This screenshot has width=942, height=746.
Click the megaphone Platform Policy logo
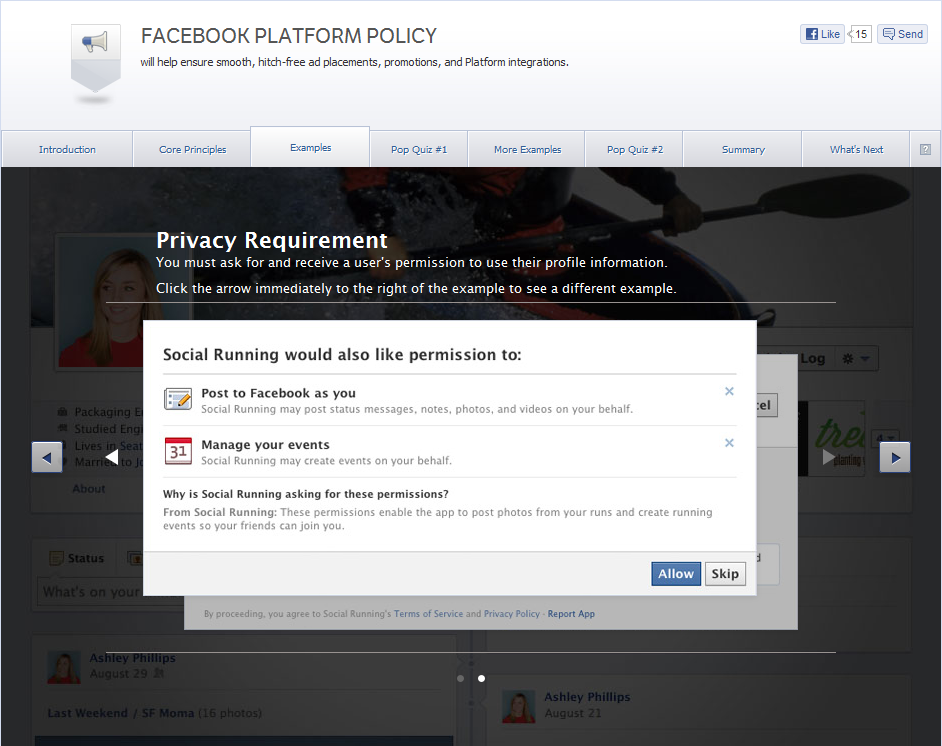[x=96, y=58]
